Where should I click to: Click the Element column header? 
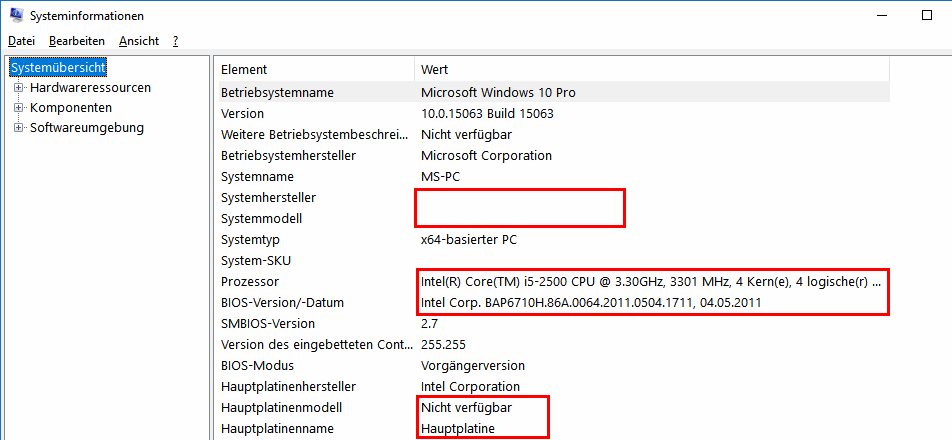click(x=314, y=69)
